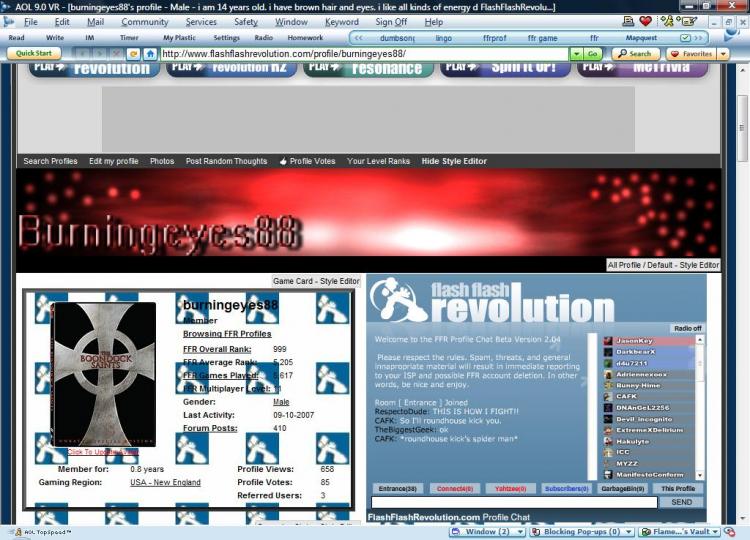Click the flash flash revolution chat logo
Screen dimensions: 750x540
tap(493, 301)
